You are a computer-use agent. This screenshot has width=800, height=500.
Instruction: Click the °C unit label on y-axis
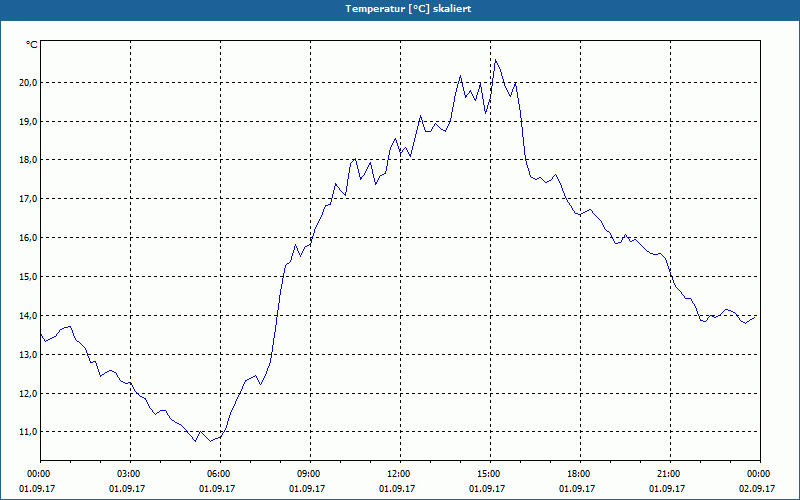coord(32,45)
